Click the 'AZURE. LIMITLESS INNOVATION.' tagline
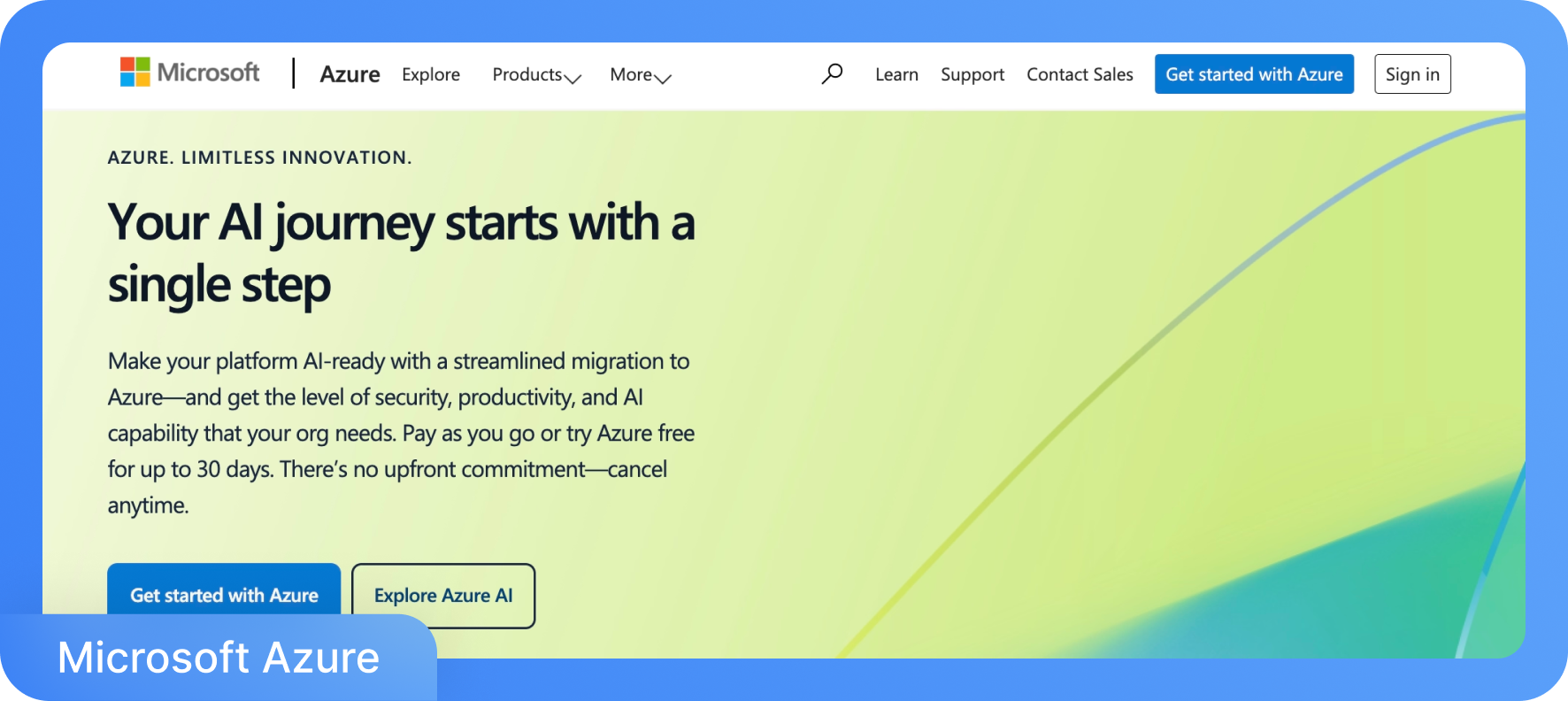The height and width of the screenshot is (701, 1568). coord(259,158)
